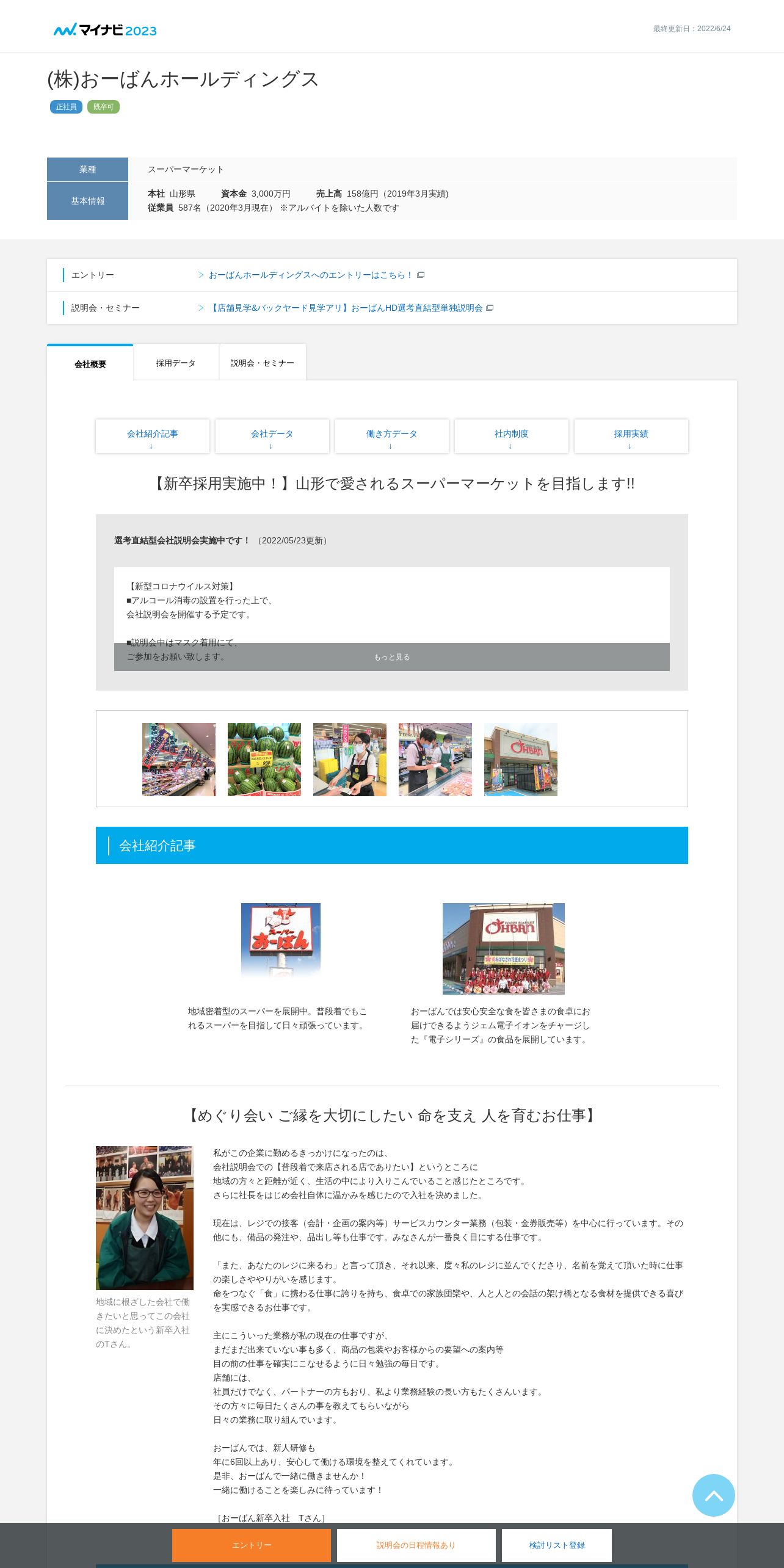The height and width of the screenshot is (1568, 784).
Task: Open 店舗見学&バックヤード見学 seminar link
Action: point(346,308)
